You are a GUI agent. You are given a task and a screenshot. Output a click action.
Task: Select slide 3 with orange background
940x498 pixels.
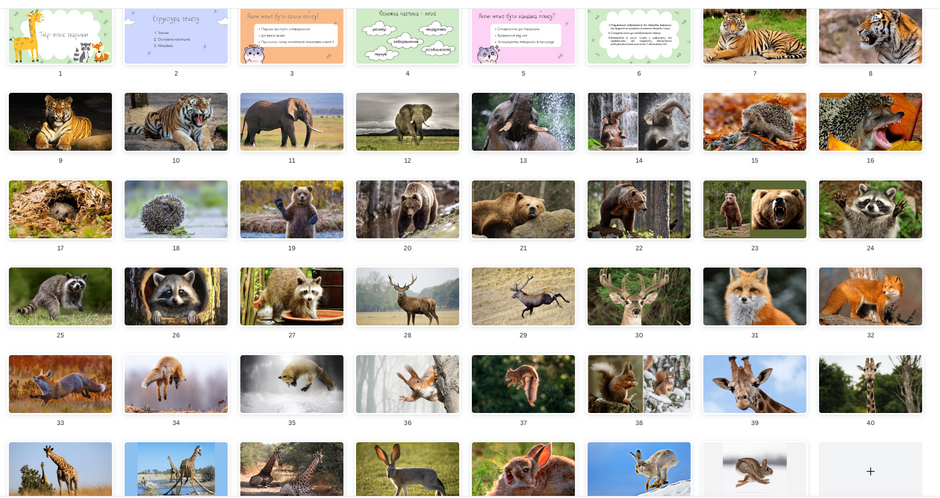[x=291, y=36]
